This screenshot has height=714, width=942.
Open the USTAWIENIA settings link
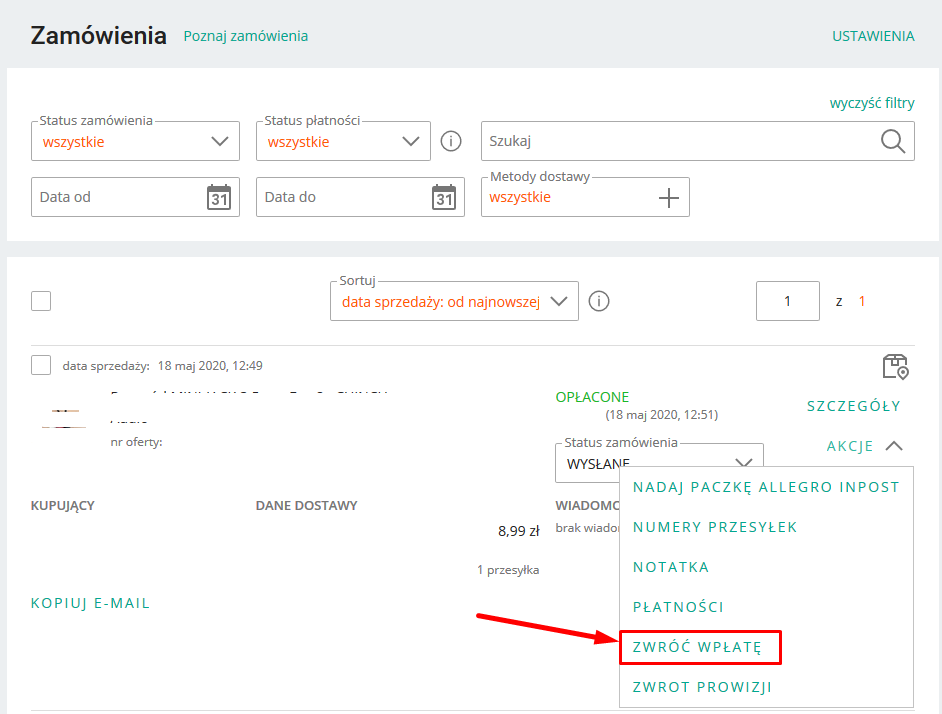click(x=872, y=36)
